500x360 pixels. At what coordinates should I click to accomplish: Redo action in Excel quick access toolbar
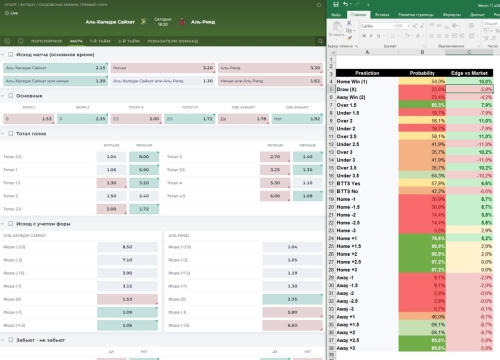pyautogui.click(x=357, y=4)
